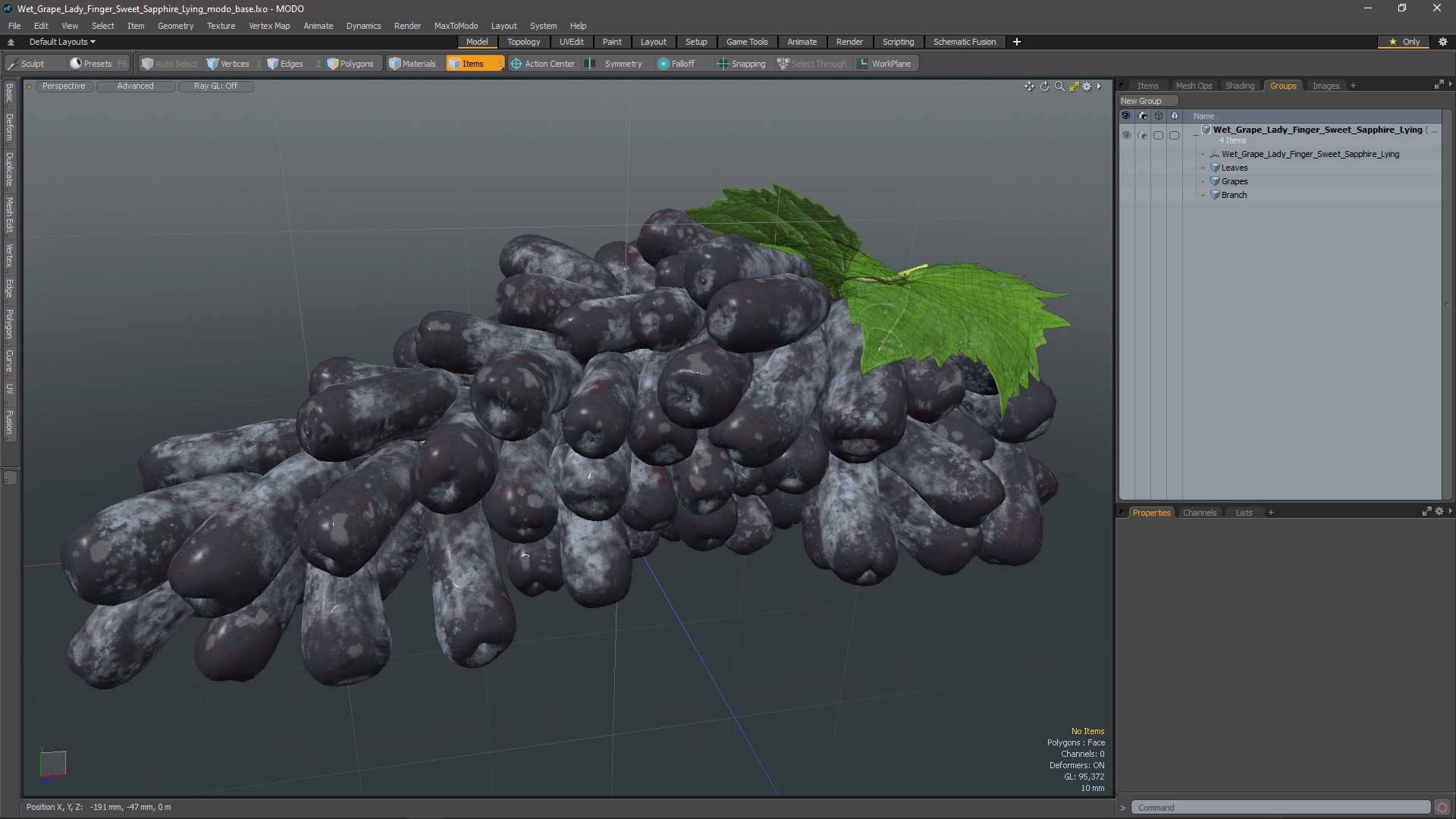This screenshot has height=819, width=1456.
Task: Click the Branch mesh cube icon
Action: [x=1215, y=195]
